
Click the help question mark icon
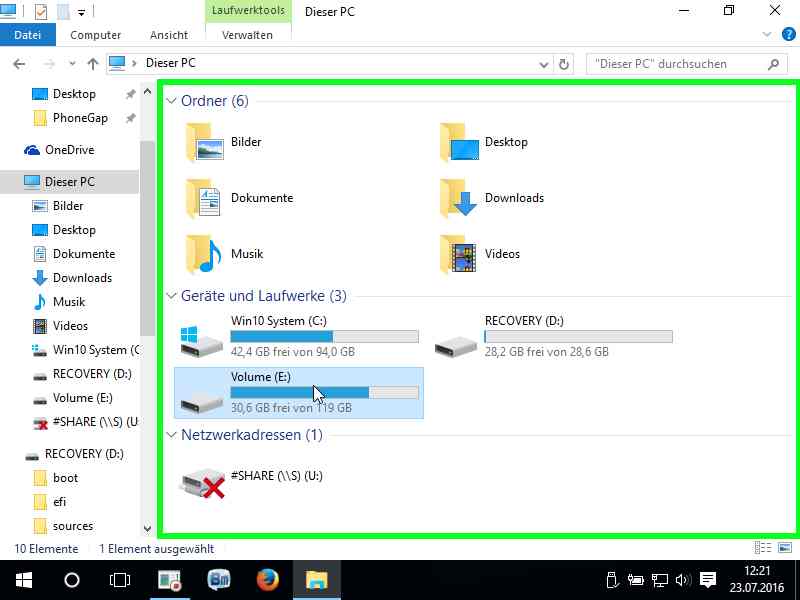pos(788,35)
